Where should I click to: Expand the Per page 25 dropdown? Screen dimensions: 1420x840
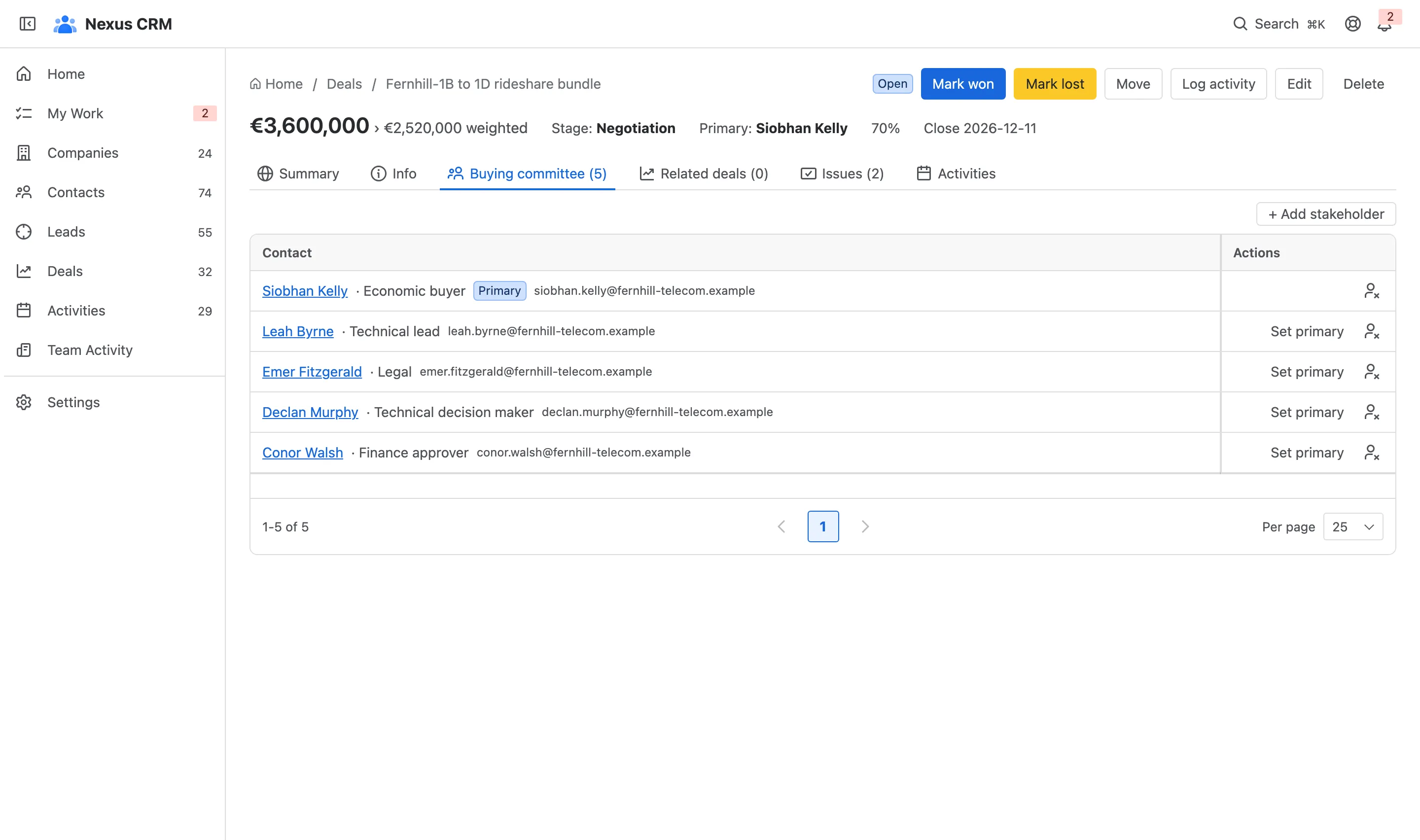point(1352,527)
